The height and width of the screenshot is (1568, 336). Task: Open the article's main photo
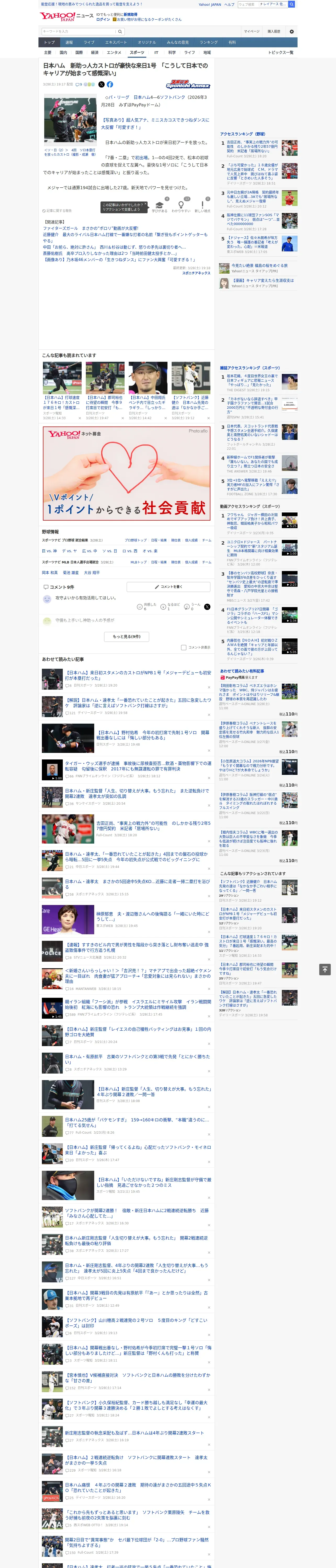pos(70,120)
